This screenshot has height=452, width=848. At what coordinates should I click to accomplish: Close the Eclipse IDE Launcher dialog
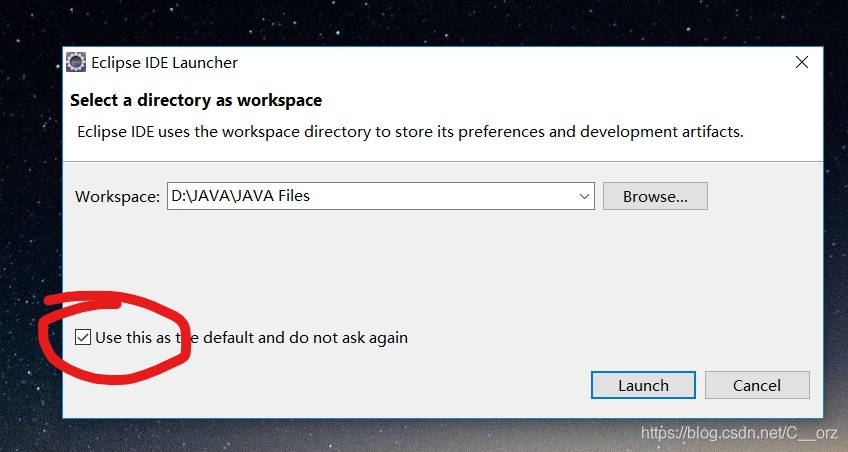pyautogui.click(x=801, y=62)
